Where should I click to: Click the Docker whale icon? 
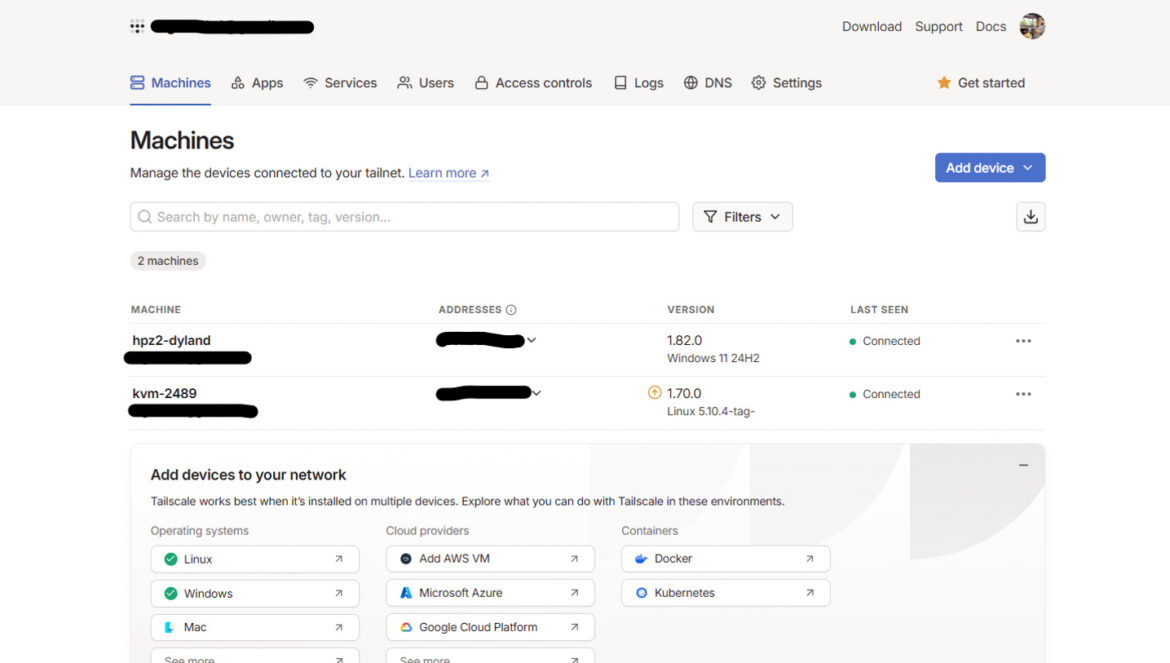[x=641, y=559]
